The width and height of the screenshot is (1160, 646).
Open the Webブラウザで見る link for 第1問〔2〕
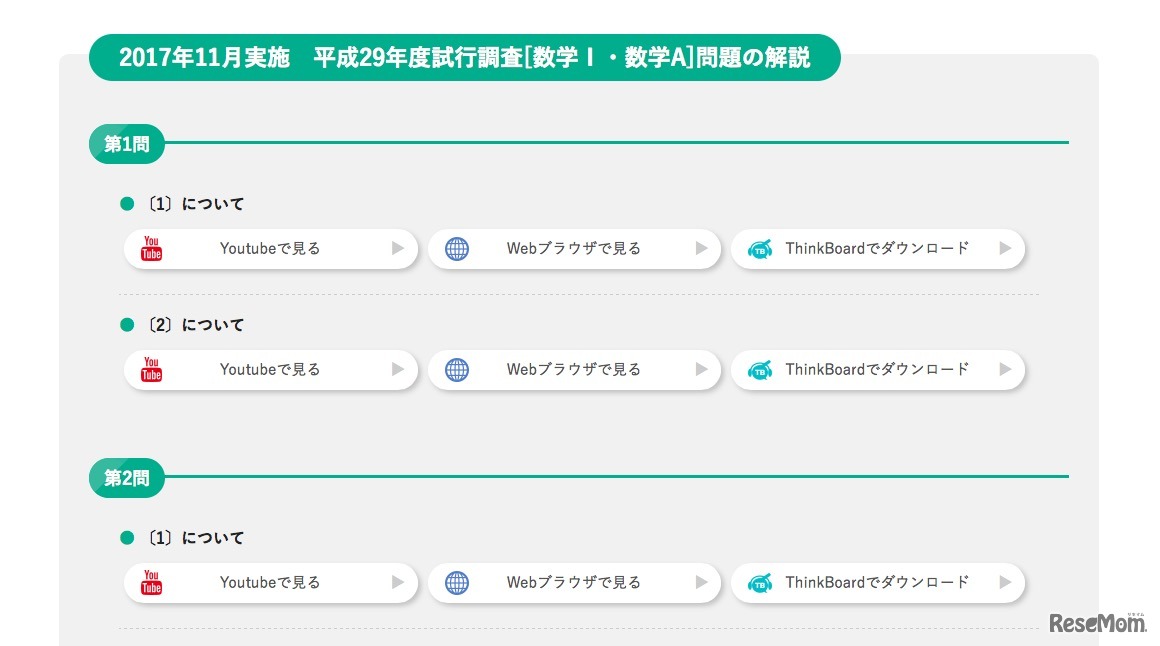tap(575, 369)
